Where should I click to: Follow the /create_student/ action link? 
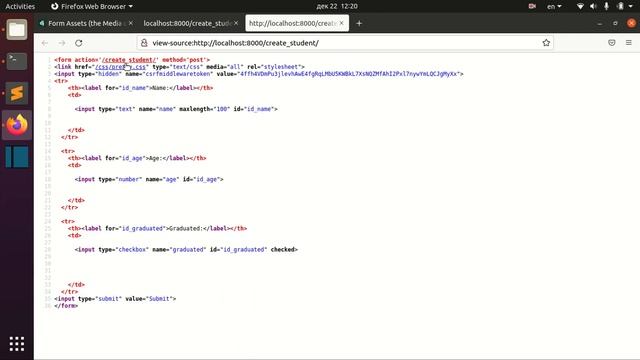pyautogui.click(x=129, y=60)
